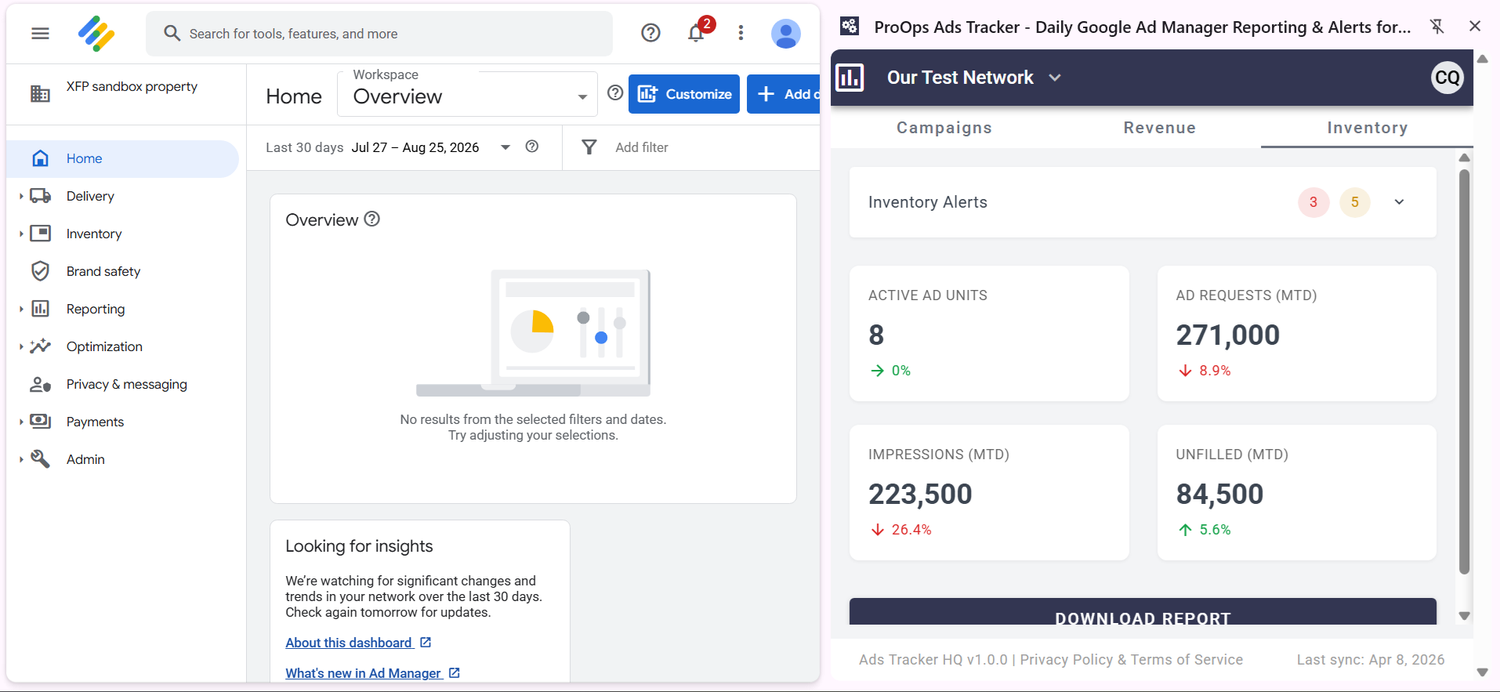Click the search tools and features field

pos(379,33)
